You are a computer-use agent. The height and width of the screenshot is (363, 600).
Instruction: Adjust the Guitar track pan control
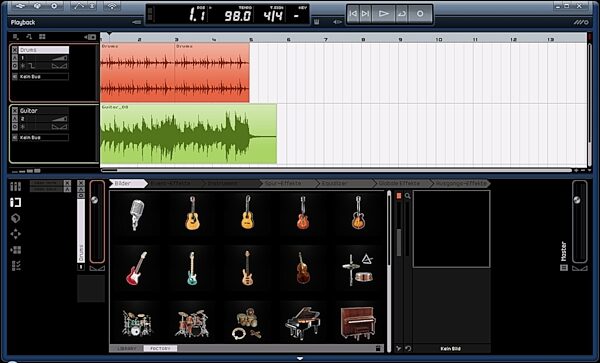pyautogui.click(x=59, y=127)
